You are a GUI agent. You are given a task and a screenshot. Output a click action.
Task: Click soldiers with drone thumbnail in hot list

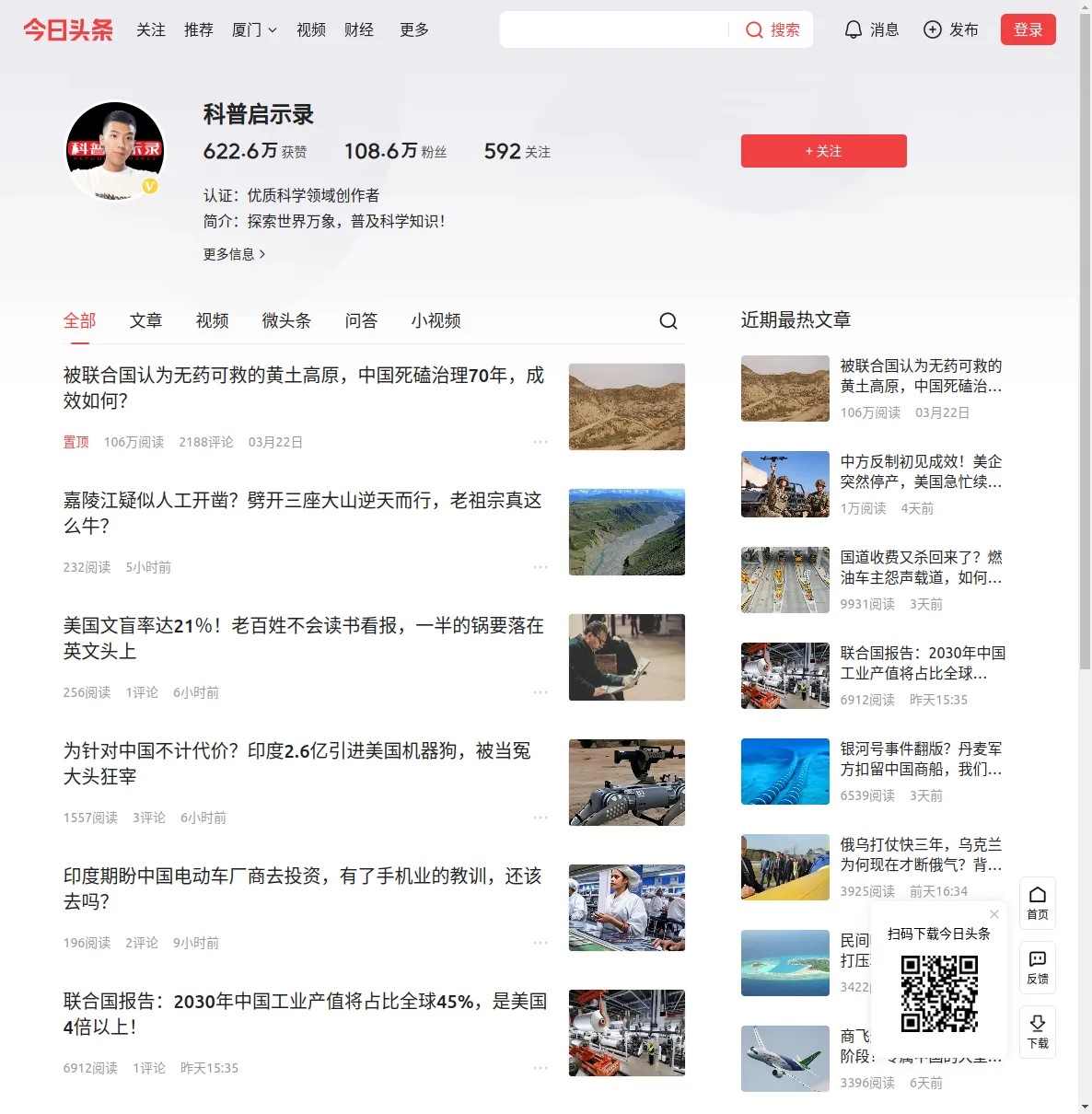point(785,484)
